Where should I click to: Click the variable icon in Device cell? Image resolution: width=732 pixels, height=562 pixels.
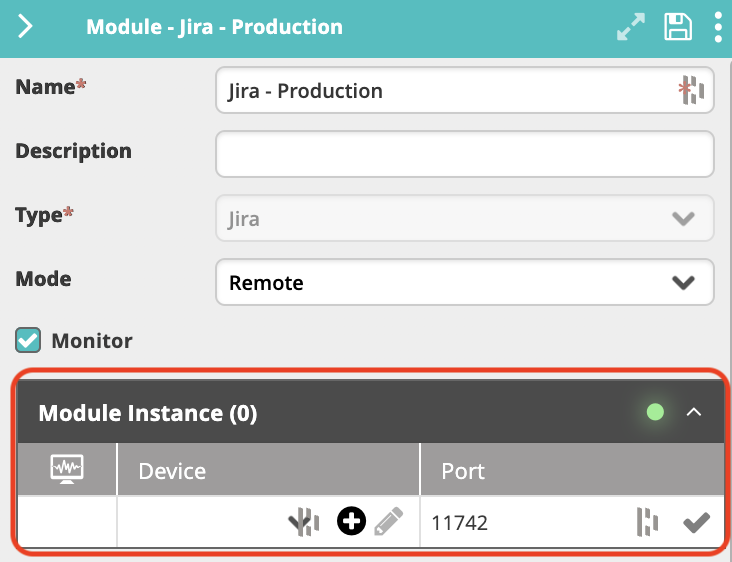pos(304,521)
